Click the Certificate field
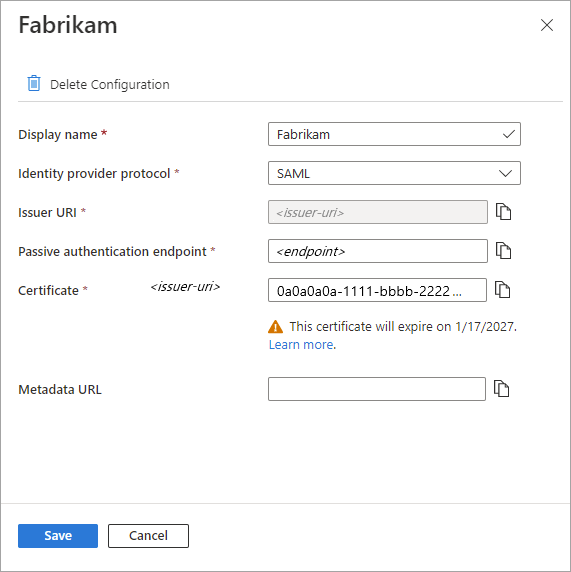The image size is (571, 572). pos(377,290)
